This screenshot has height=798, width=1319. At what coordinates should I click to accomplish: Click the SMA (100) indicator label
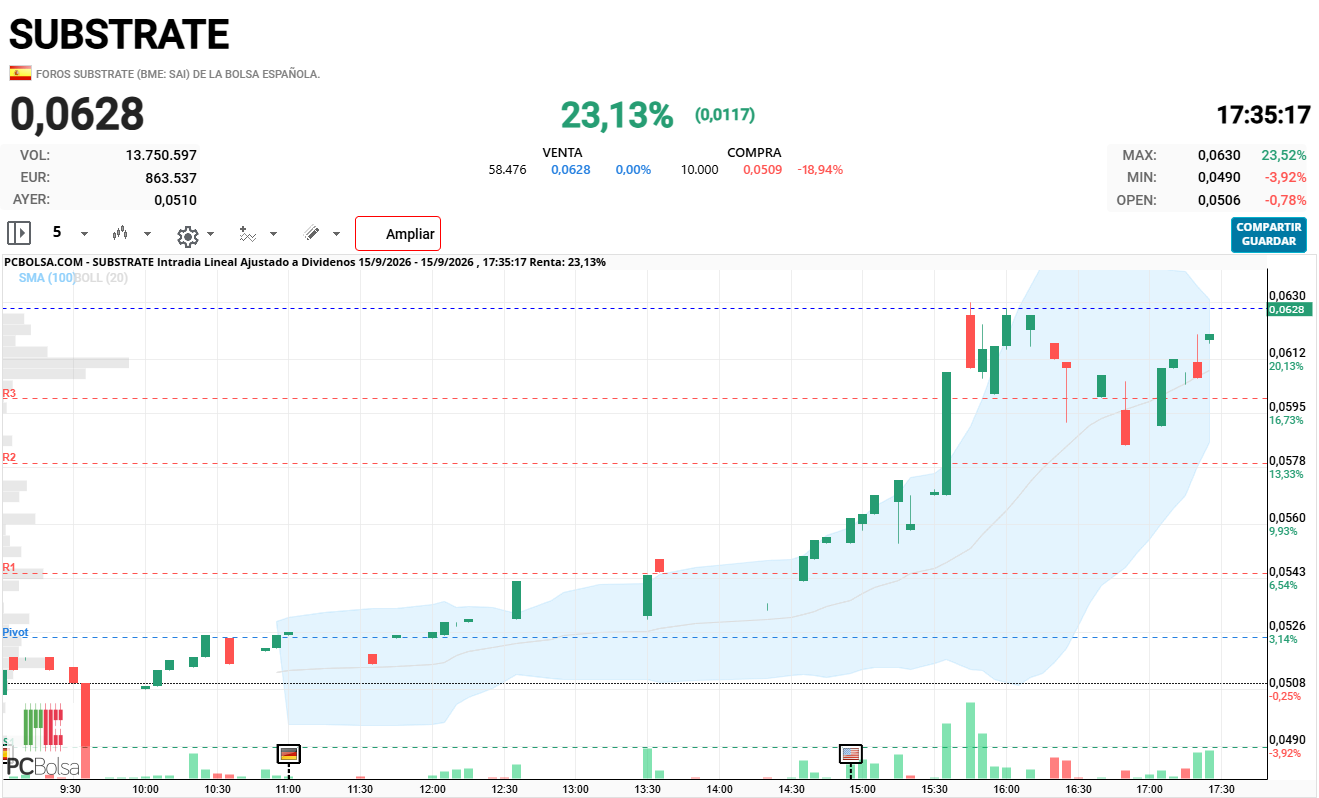(x=47, y=277)
